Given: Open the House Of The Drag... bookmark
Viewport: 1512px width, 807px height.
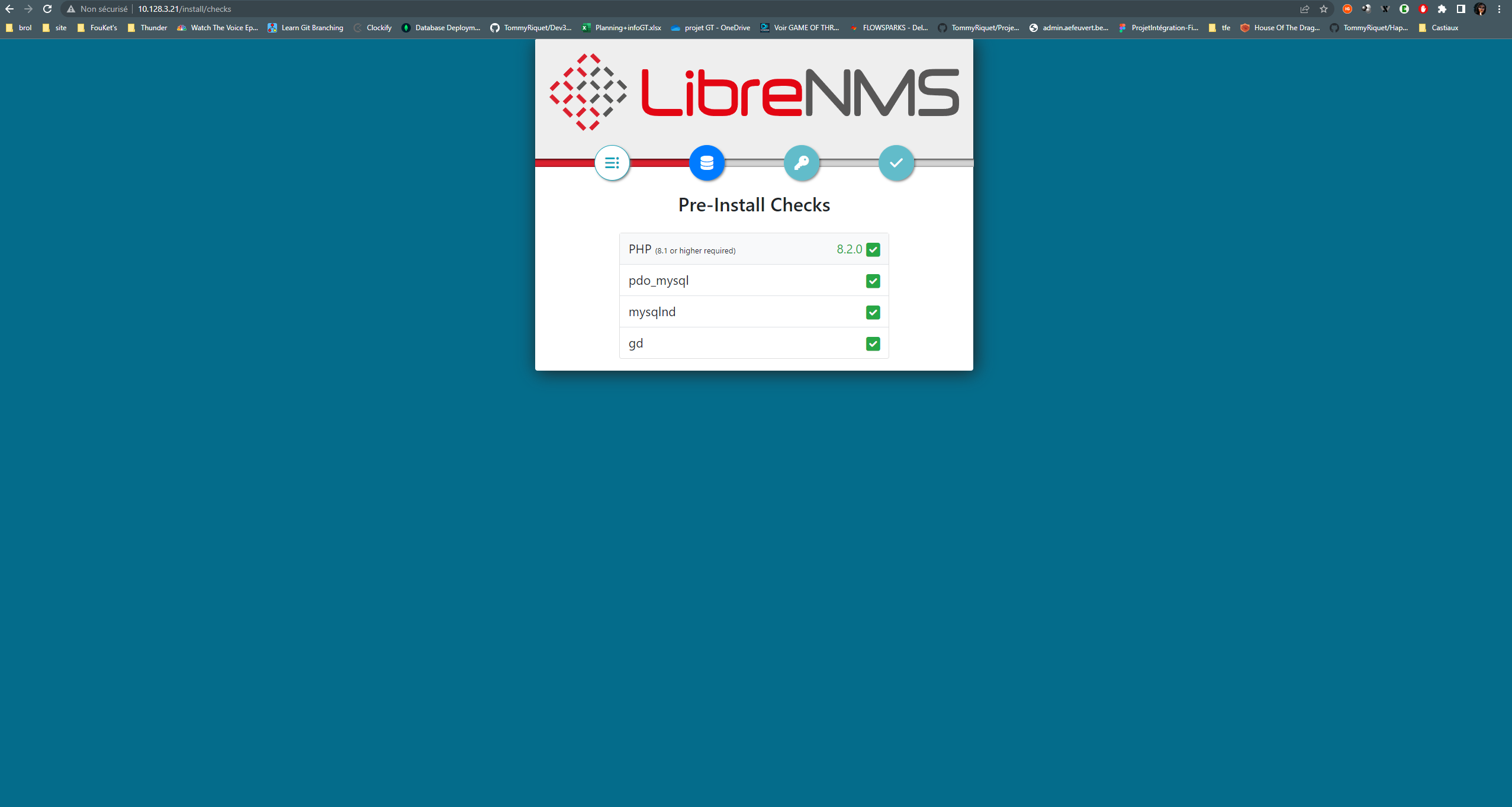Looking at the screenshot, I should pos(1280,28).
